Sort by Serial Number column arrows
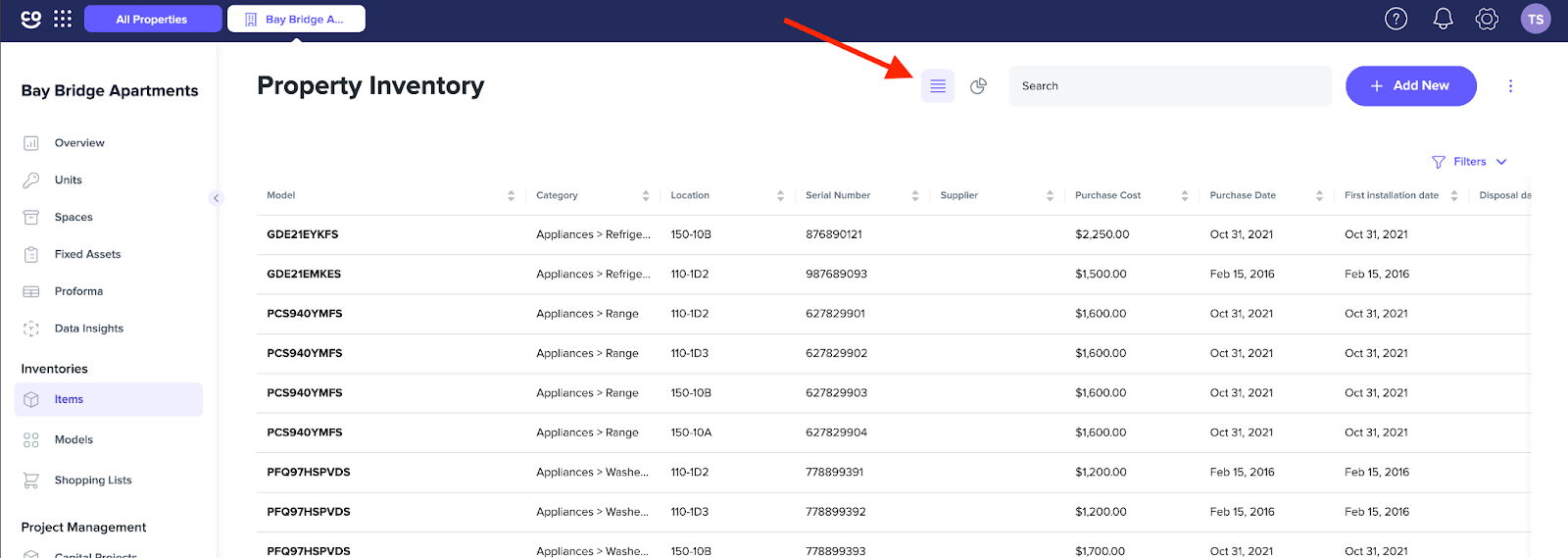The width and height of the screenshot is (1568, 558). (915, 196)
